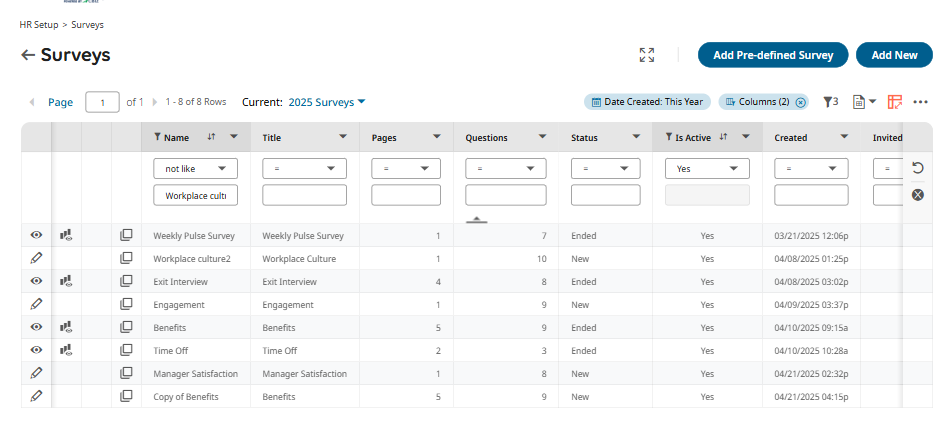Viewport: 952px width, 448px height.
Task: Clear filters with the circled X icon
Action: click(918, 195)
